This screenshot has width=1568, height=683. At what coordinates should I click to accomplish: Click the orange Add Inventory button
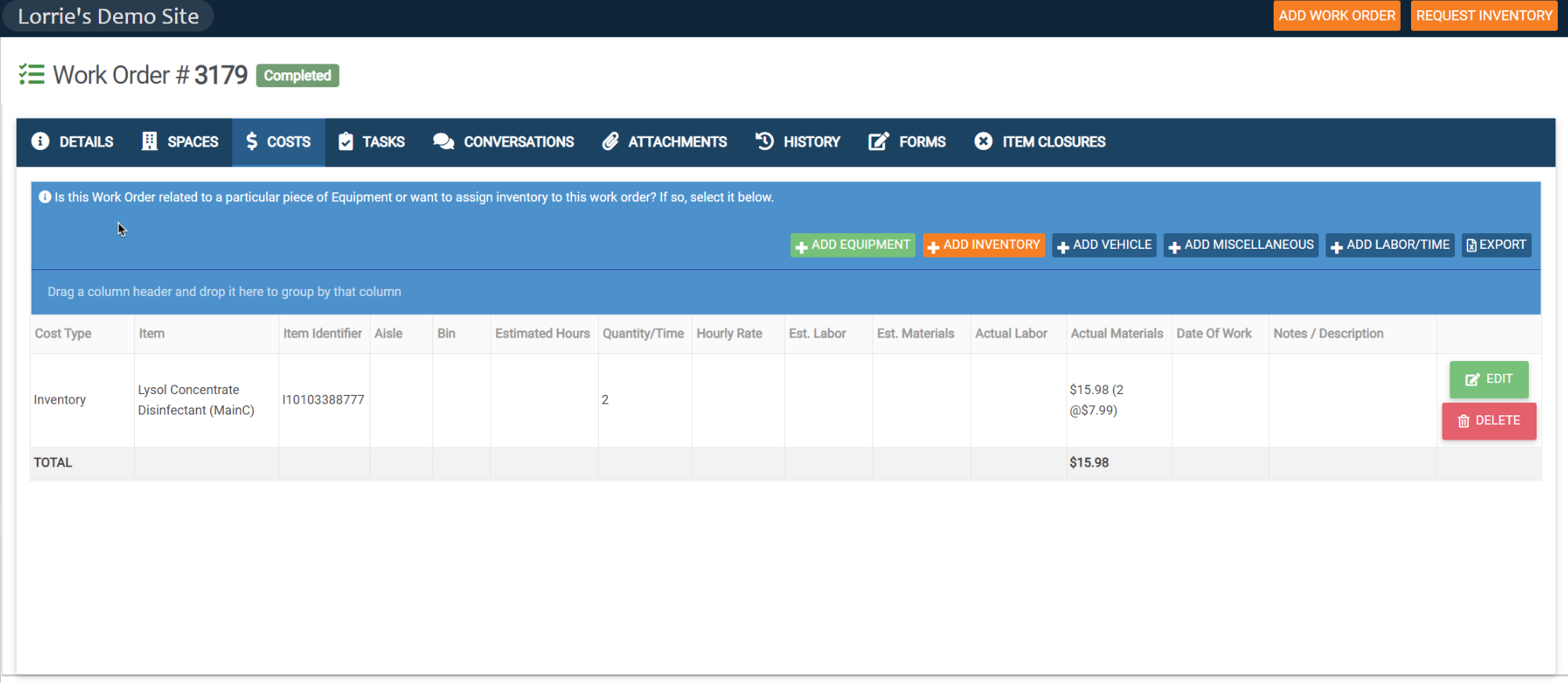(983, 245)
